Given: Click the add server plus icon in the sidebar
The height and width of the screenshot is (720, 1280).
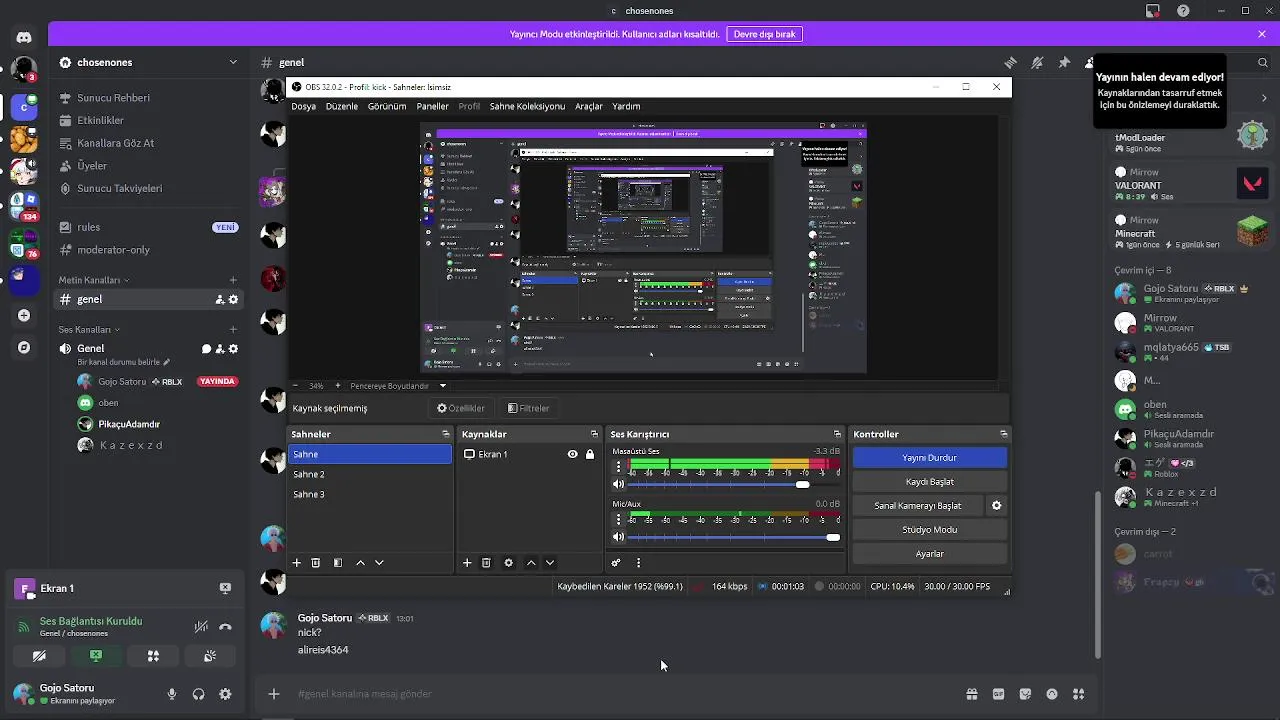Looking at the screenshot, I should [24, 315].
